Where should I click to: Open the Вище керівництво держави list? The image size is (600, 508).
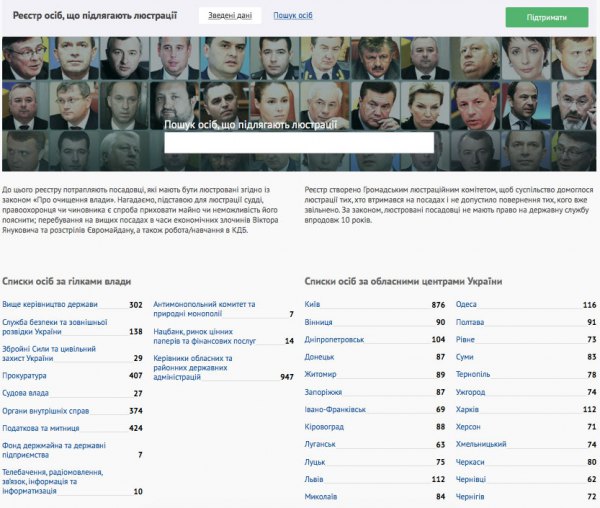tap(50, 304)
